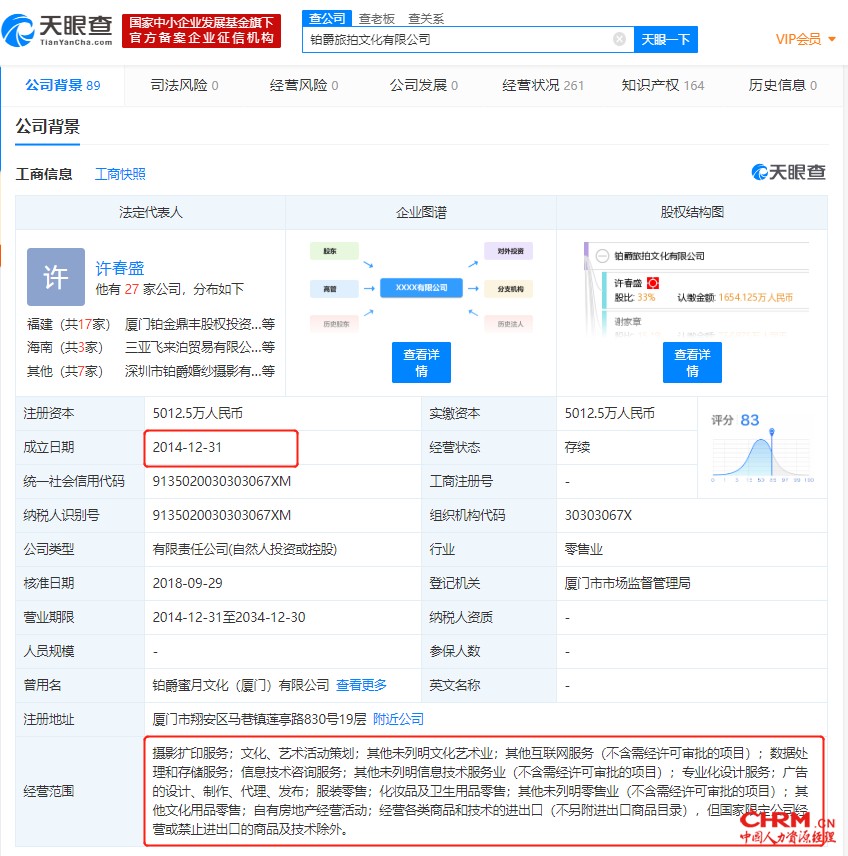Click the TianYanCha logo at top left
The image size is (848, 856).
58,30
